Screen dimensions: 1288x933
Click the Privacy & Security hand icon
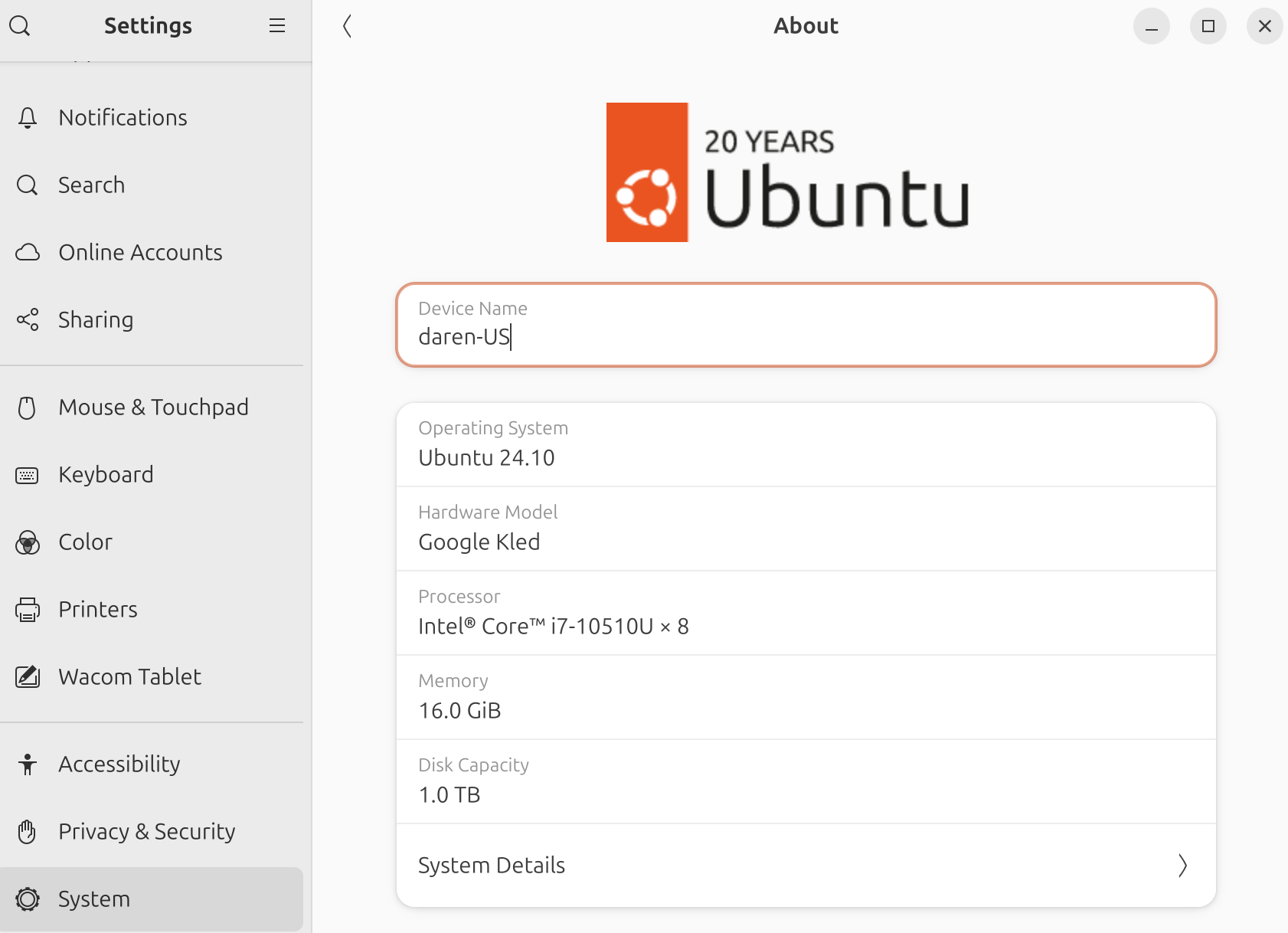point(28,832)
